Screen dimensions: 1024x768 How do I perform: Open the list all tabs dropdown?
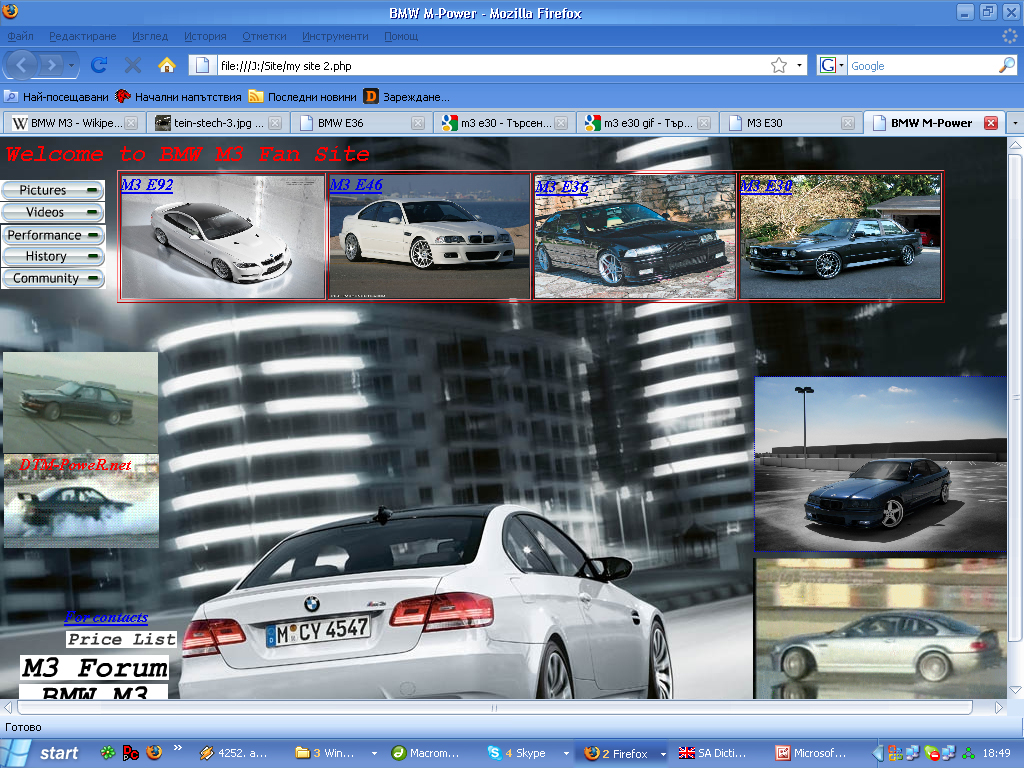1015,123
